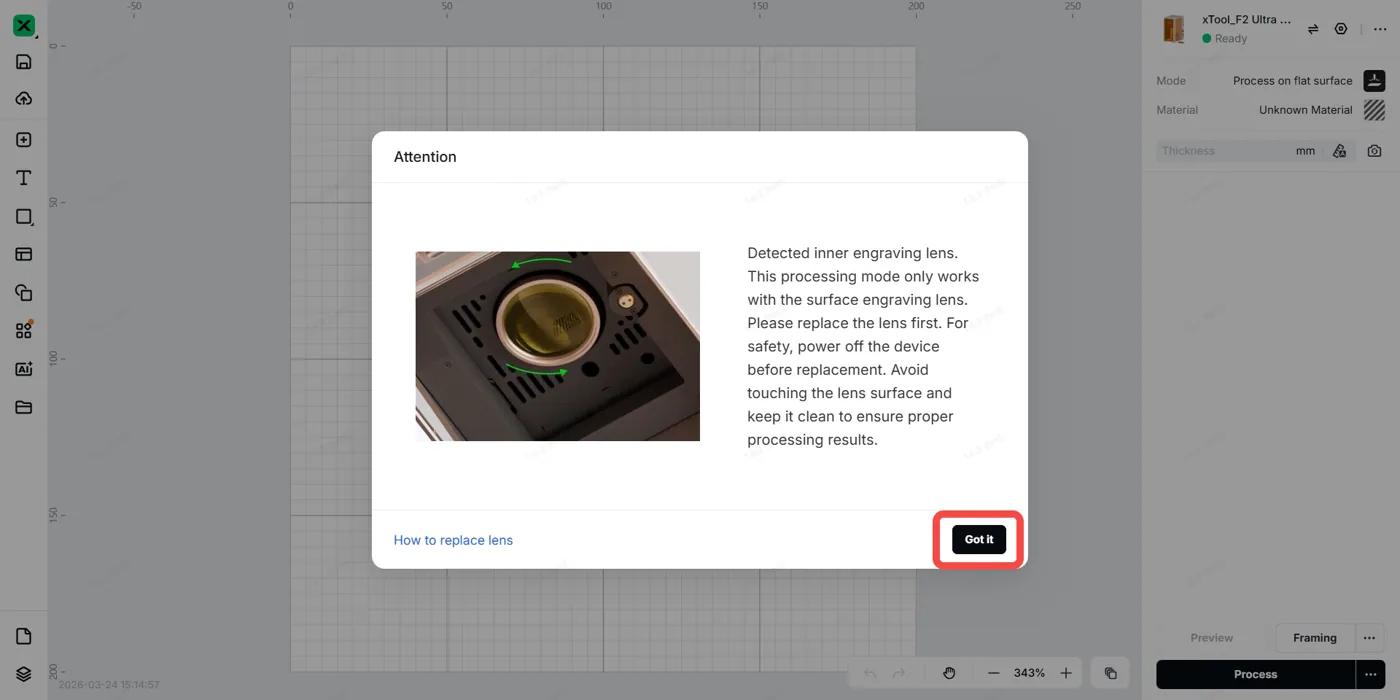Toggle the hand pan tool
Viewport: 1400px width, 700px height.
(x=949, y=673)
